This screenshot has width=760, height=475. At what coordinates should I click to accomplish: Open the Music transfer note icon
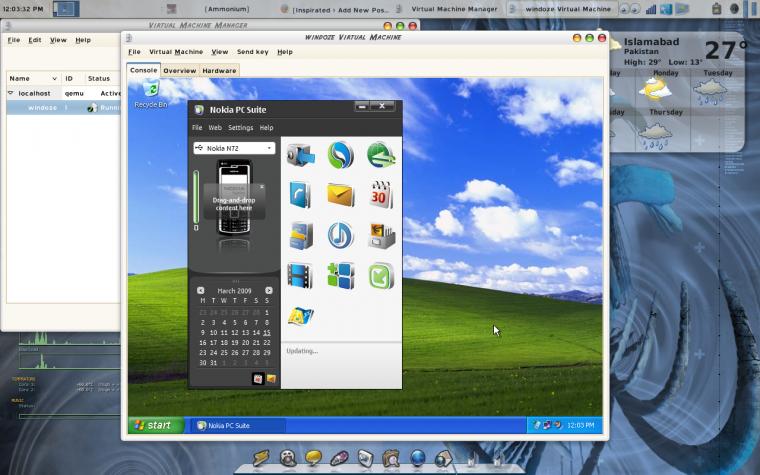click(x=341, y=235)
